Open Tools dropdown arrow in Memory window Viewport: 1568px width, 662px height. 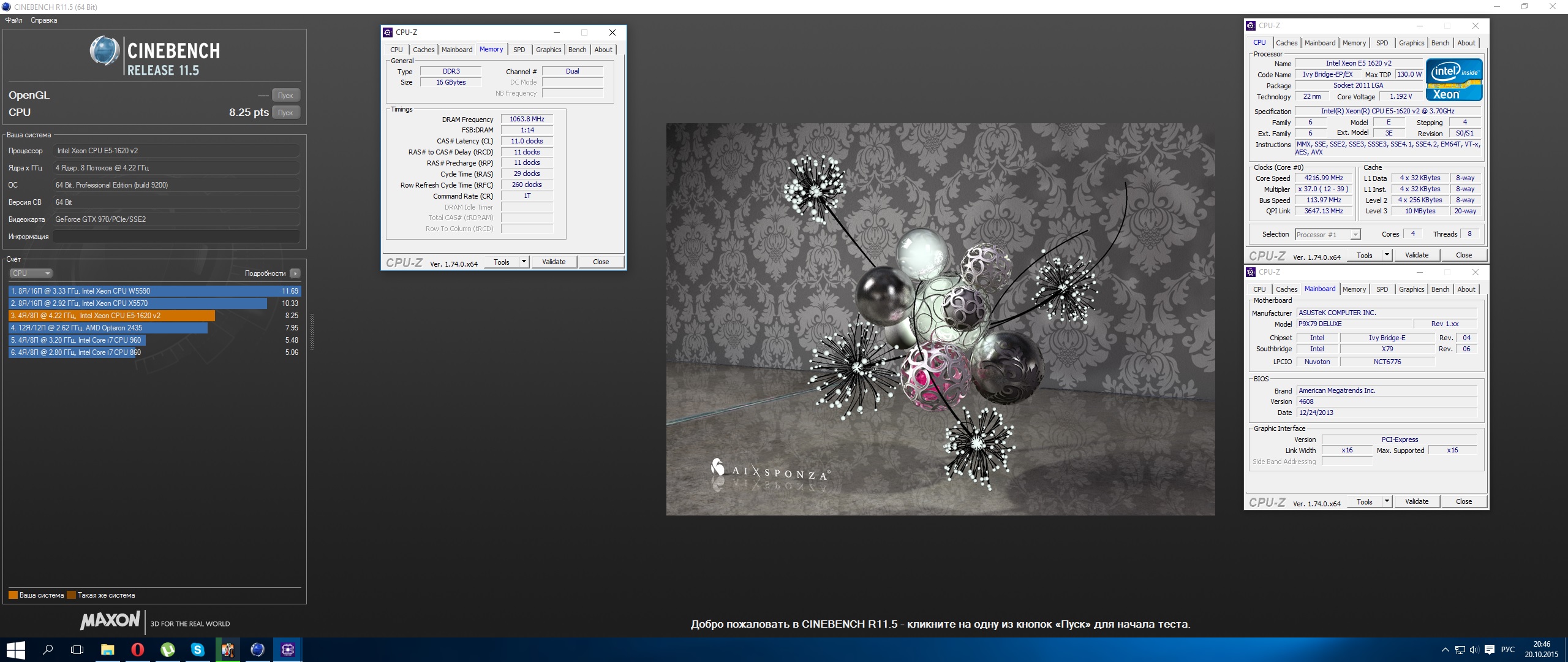click(524, 262)
